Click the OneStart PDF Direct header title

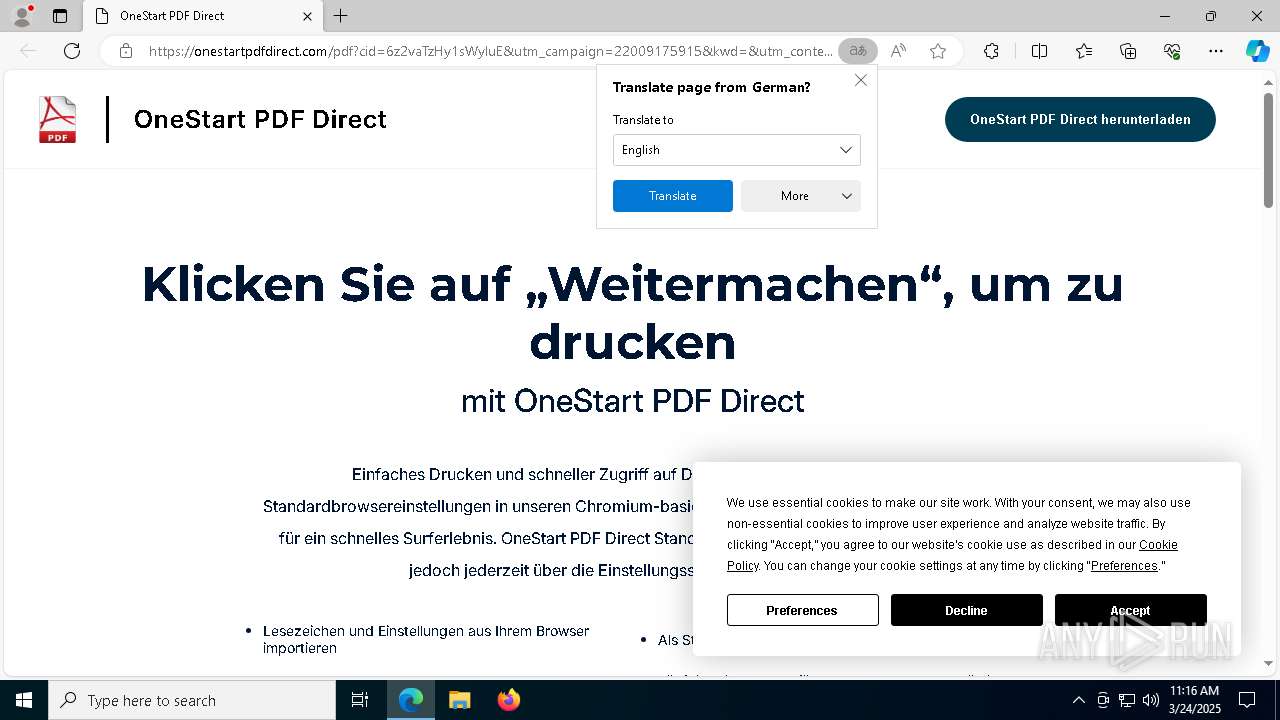[260, 119]
